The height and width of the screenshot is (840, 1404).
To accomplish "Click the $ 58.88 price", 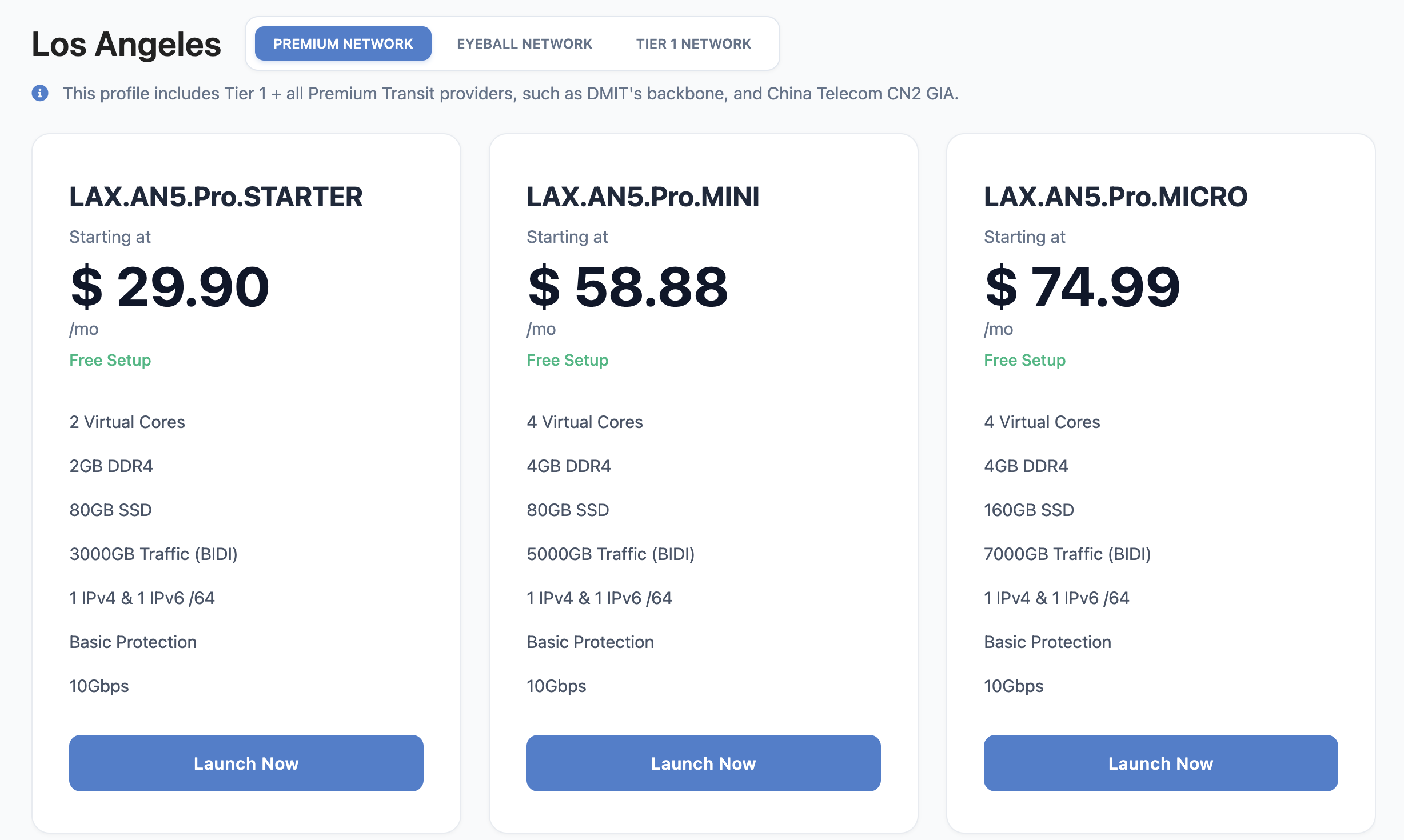I will click(x=628, y=287).
